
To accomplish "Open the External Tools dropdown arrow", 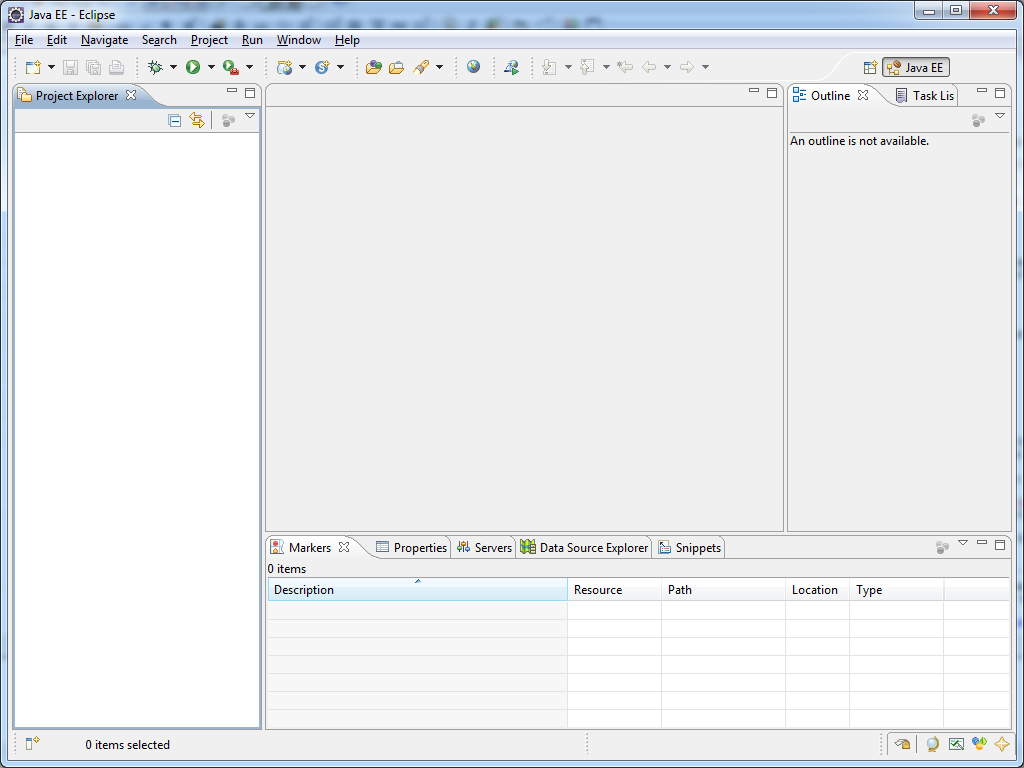I will pos(249,67).
